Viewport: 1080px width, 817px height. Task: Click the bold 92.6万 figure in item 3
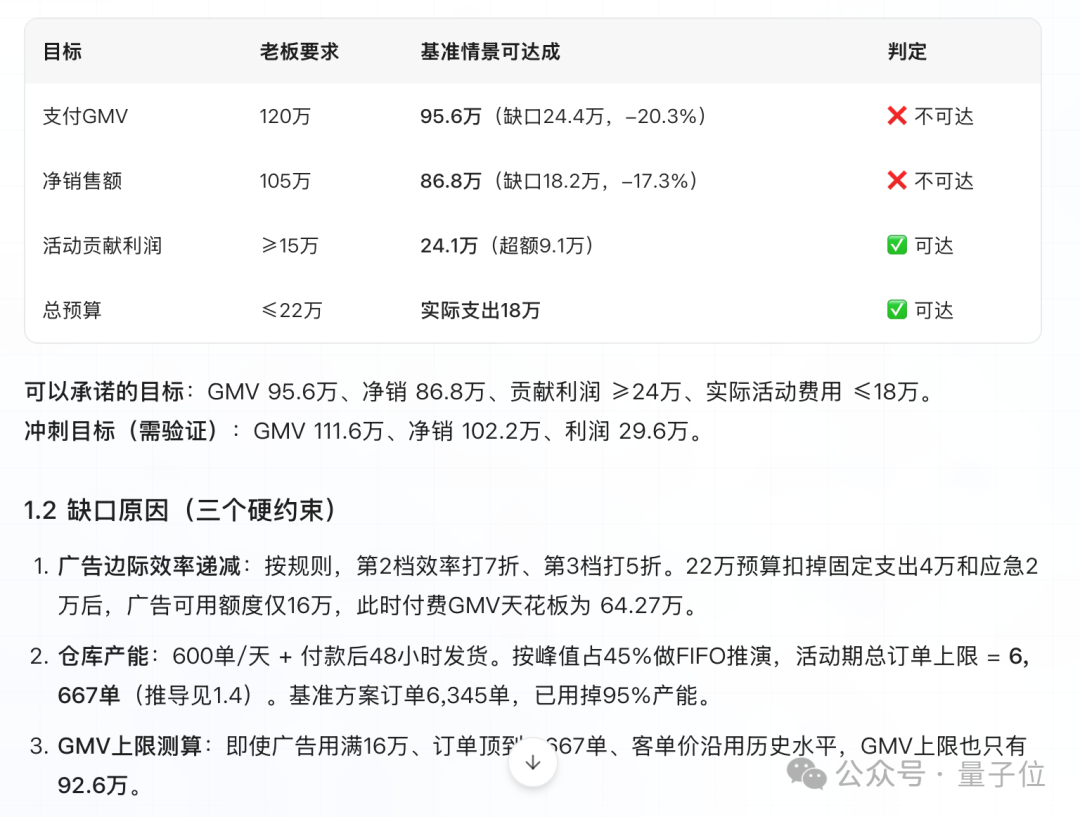pos(93,785)
